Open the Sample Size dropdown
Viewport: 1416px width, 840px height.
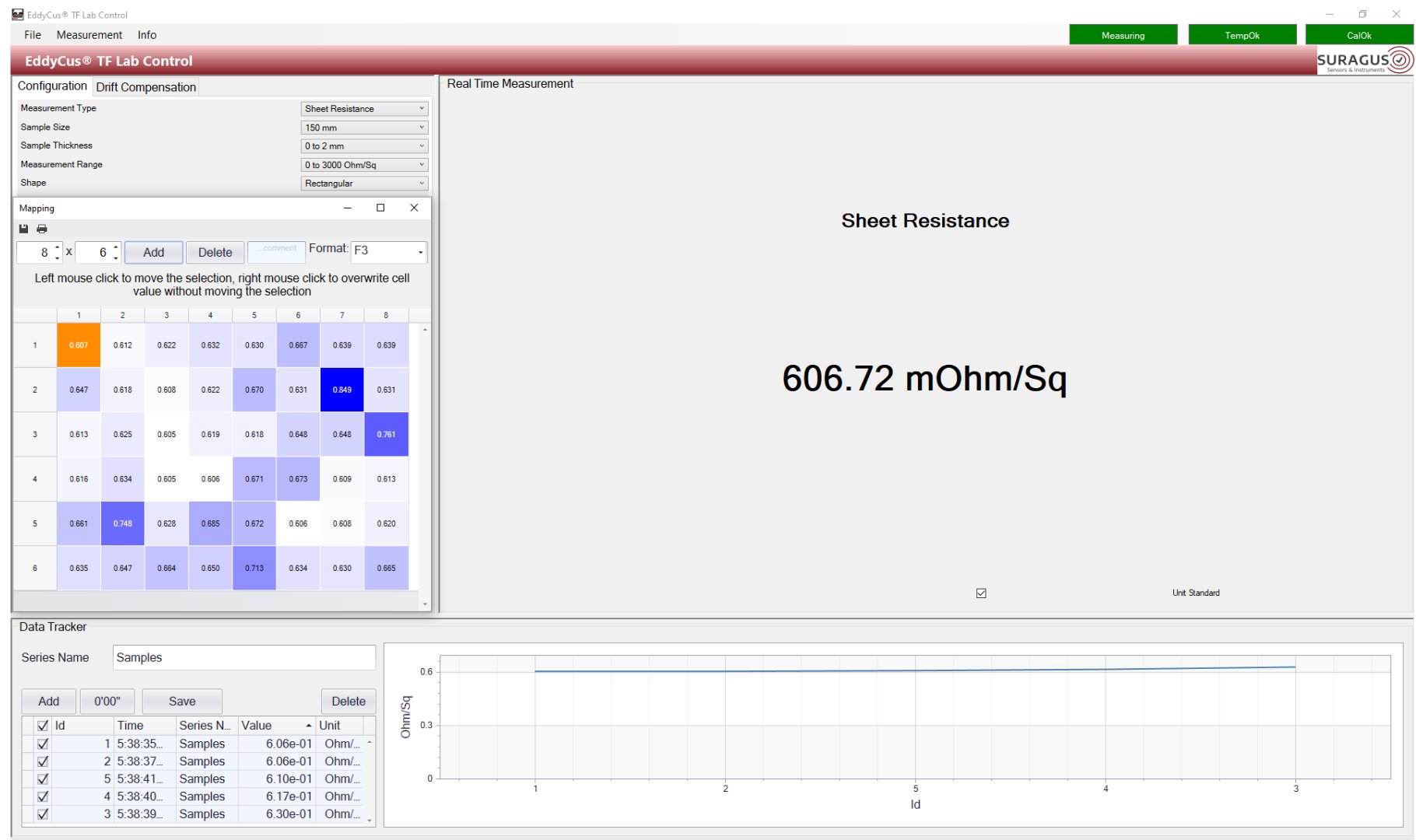point(364,128)
